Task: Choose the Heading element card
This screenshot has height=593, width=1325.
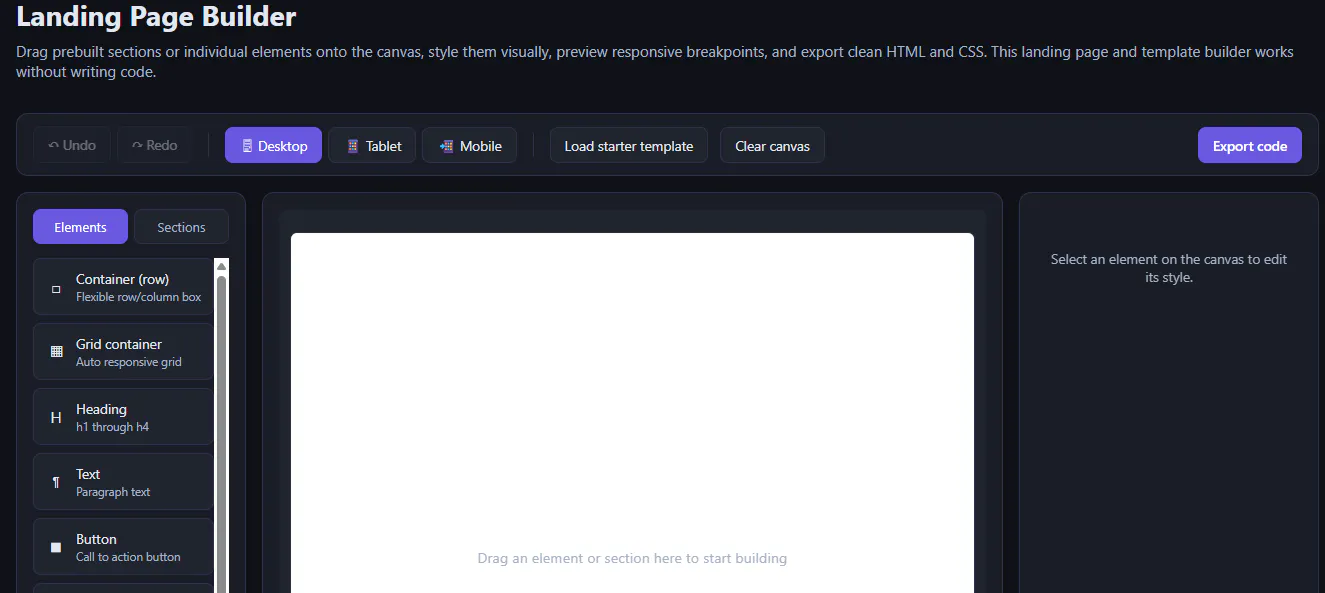Action: (123, 417)
